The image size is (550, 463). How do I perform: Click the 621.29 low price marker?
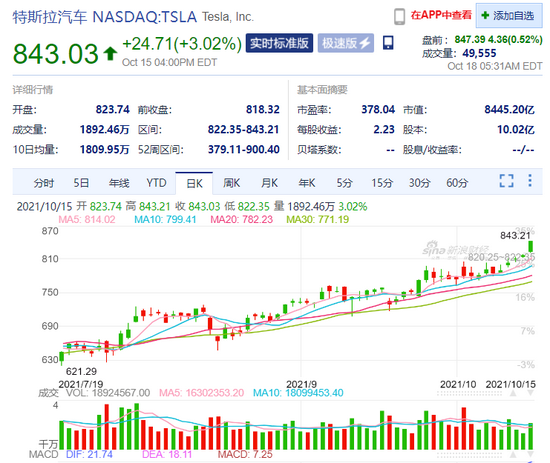(81, 371)
